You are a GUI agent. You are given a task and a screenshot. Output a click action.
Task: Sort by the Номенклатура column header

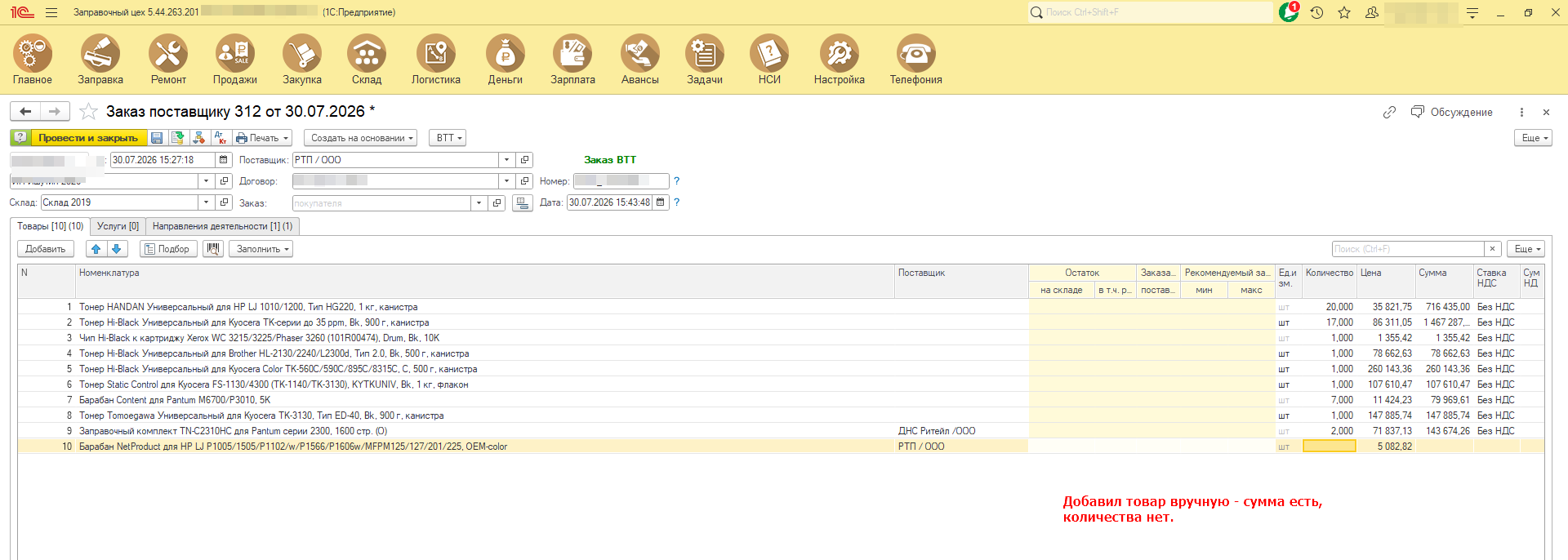tap(485, 282)
